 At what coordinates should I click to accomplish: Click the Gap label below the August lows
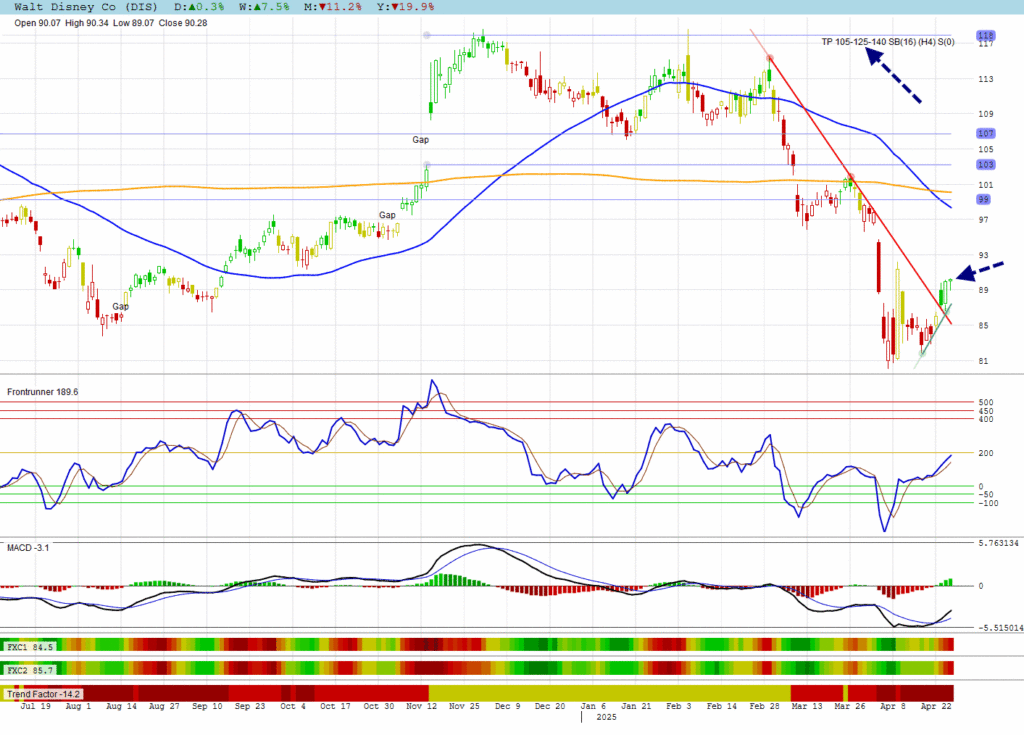coord(120,306)
